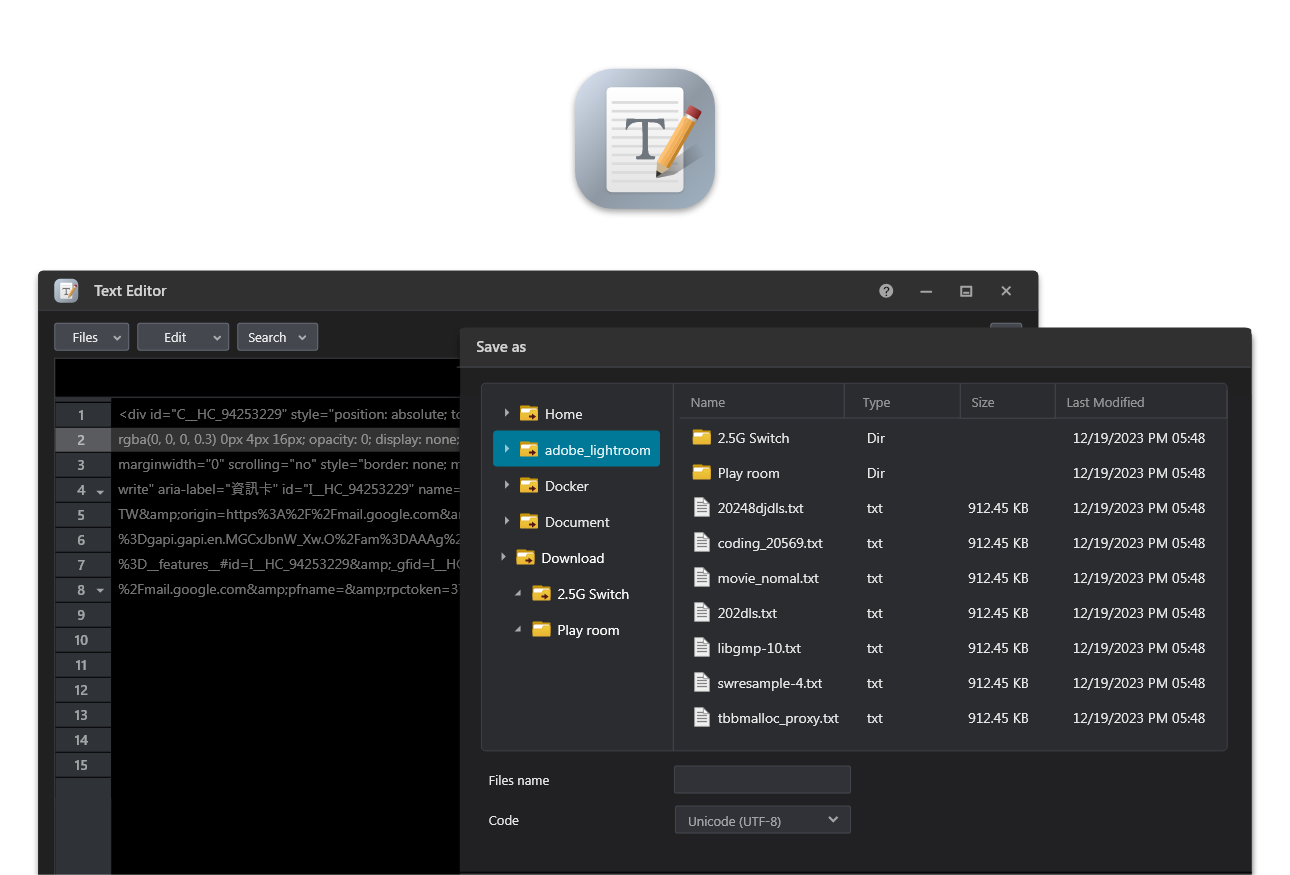Screen dimensions: 1290x875
Task: Click line number 2 in editor gutter
Action: click(x=81, y=440)
